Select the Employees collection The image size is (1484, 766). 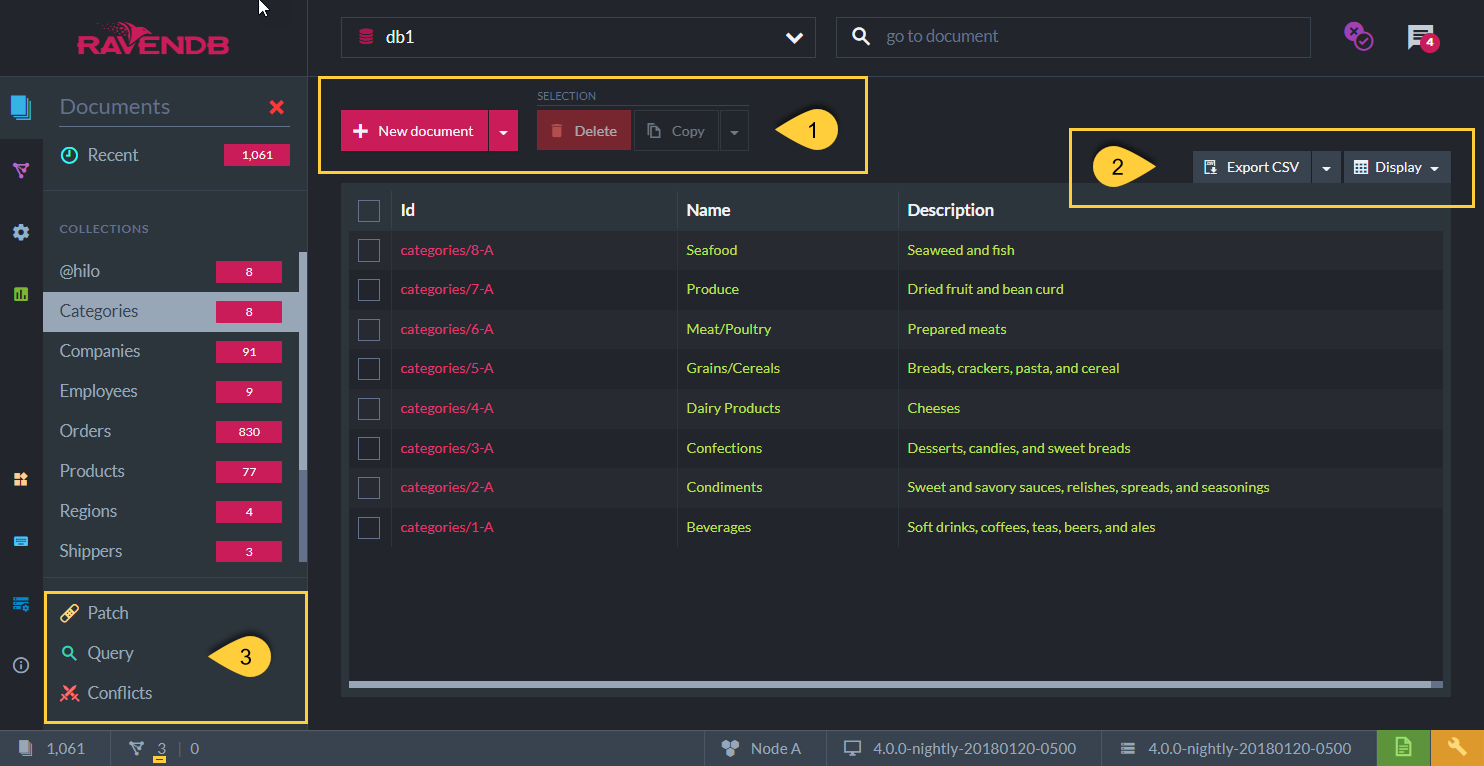[x=171, y=391]
